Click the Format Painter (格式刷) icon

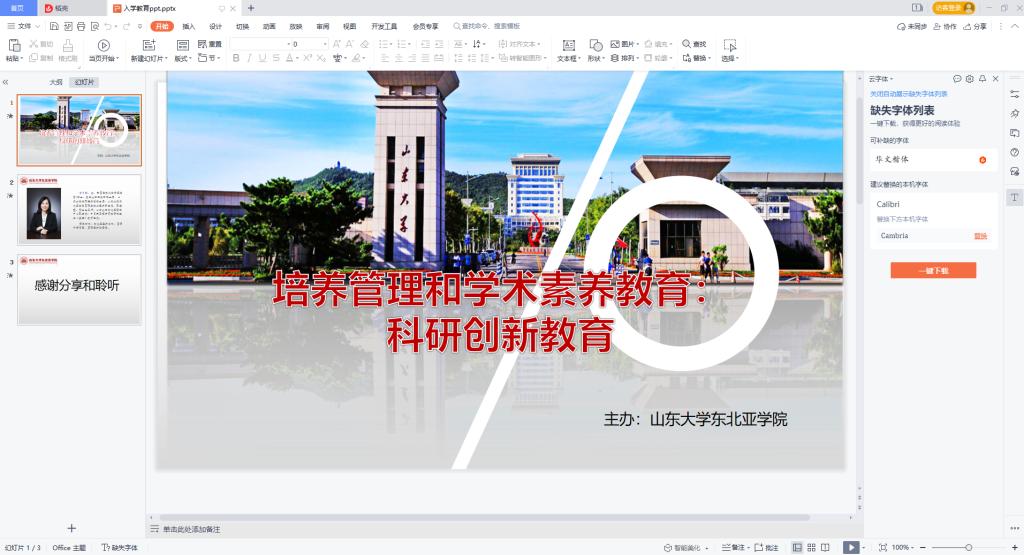[x=67, y=45]
